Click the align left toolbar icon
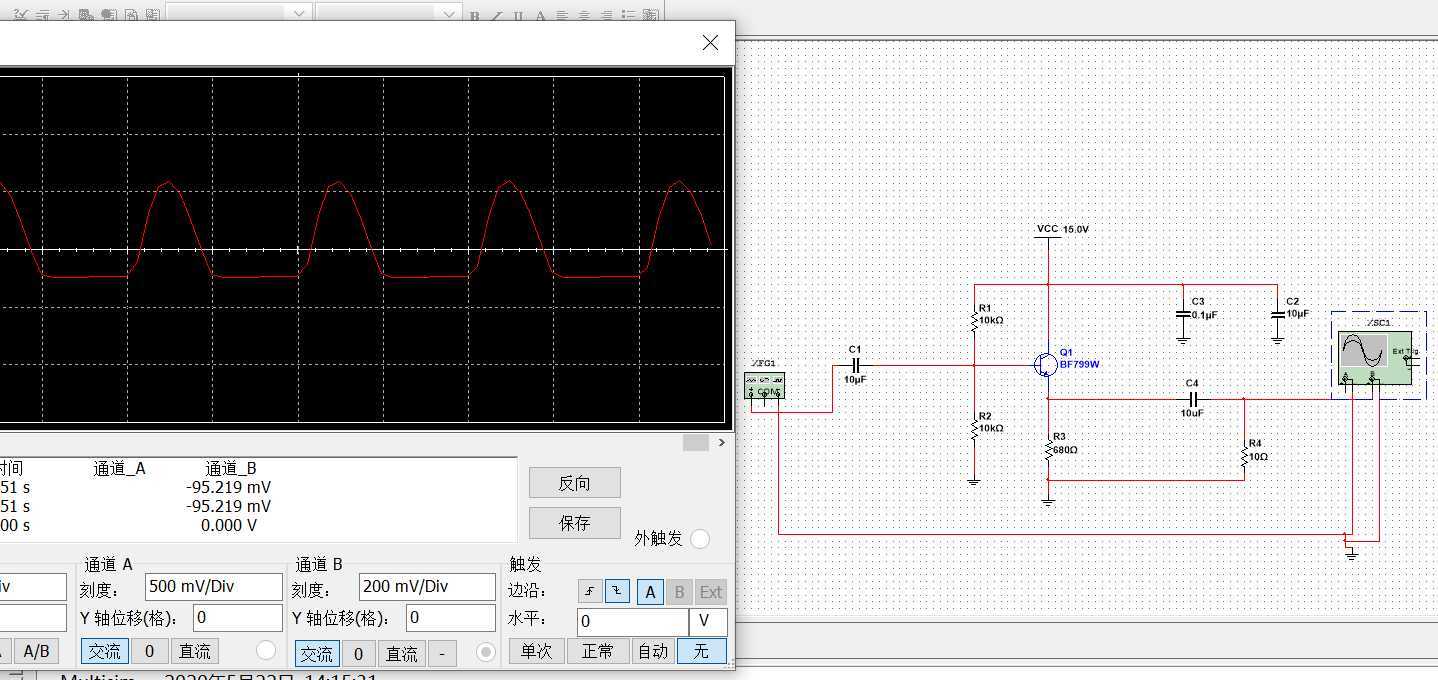Screen dimensions: 1438x680 coord(562,15)
